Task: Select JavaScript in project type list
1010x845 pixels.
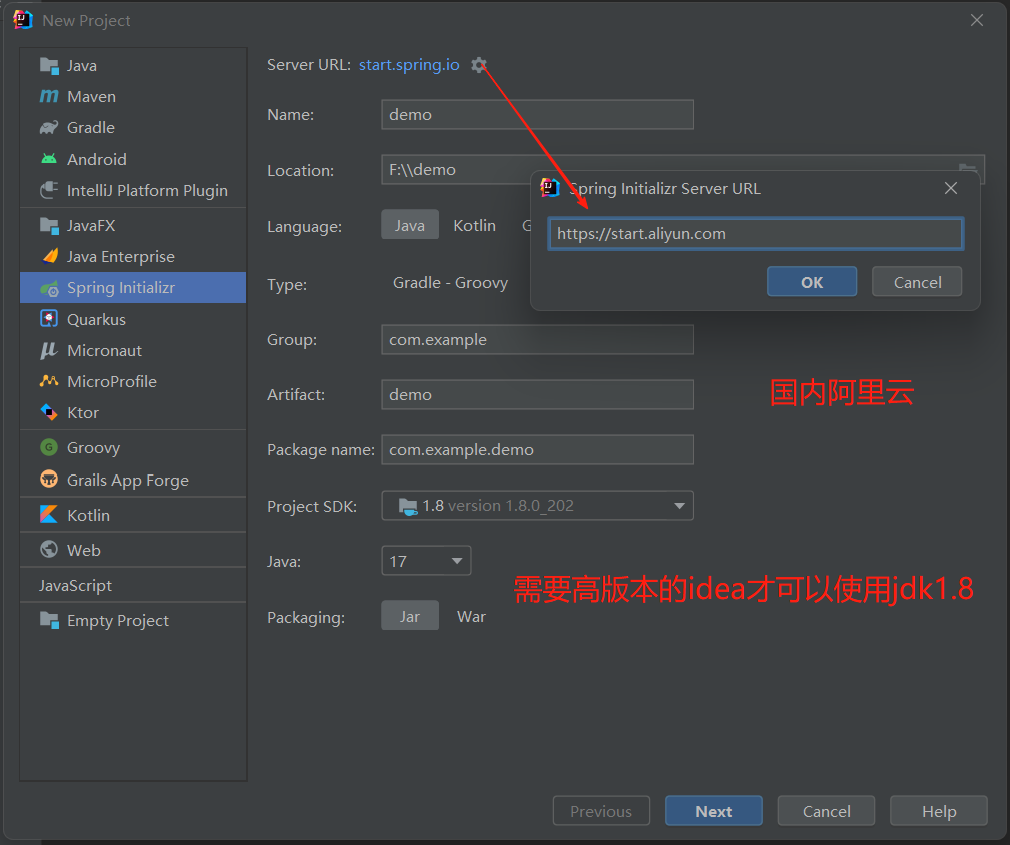Action: tap(133, 585)
